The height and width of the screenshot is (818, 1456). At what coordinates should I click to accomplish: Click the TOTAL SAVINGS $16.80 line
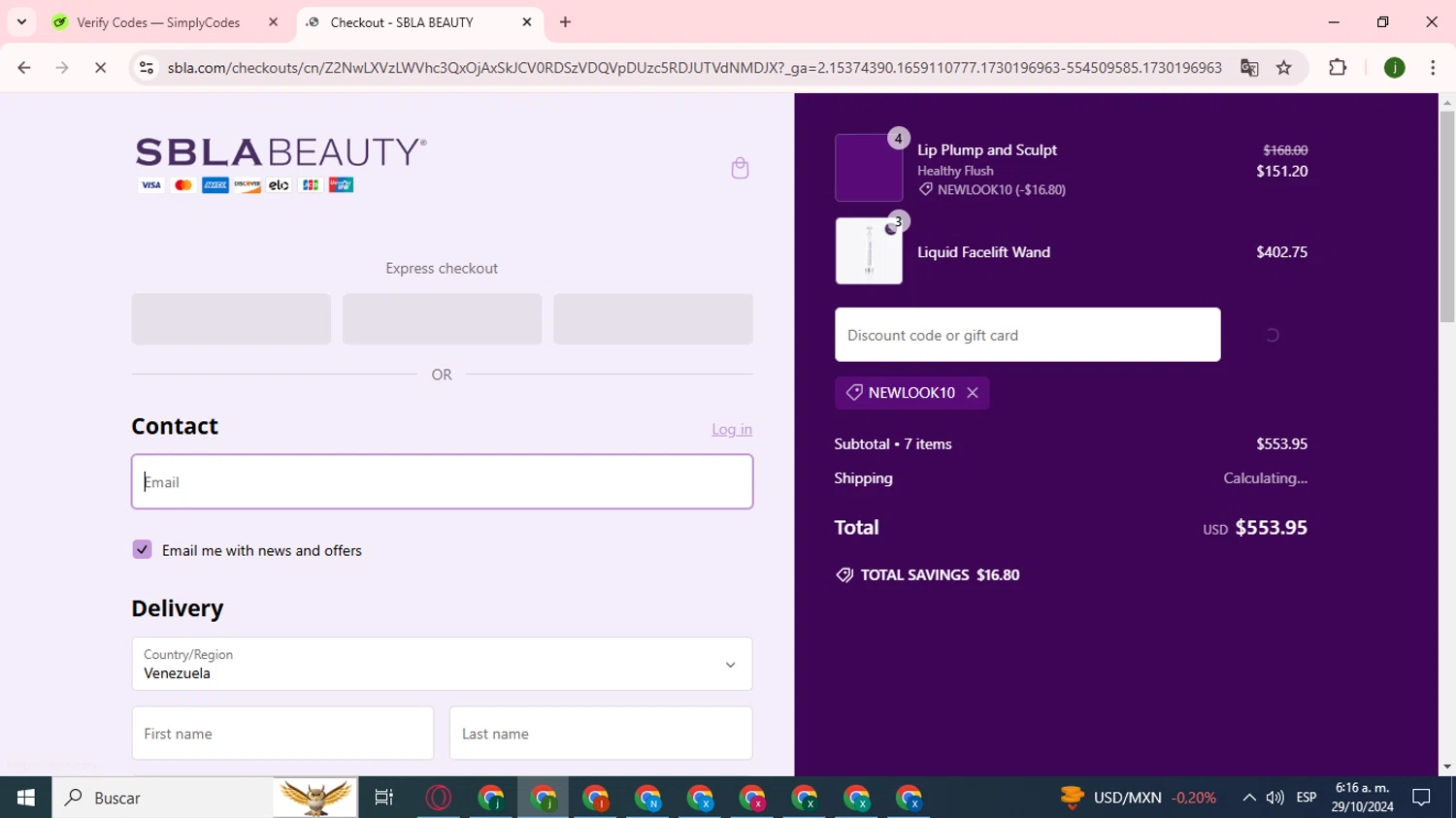(928, 575)
